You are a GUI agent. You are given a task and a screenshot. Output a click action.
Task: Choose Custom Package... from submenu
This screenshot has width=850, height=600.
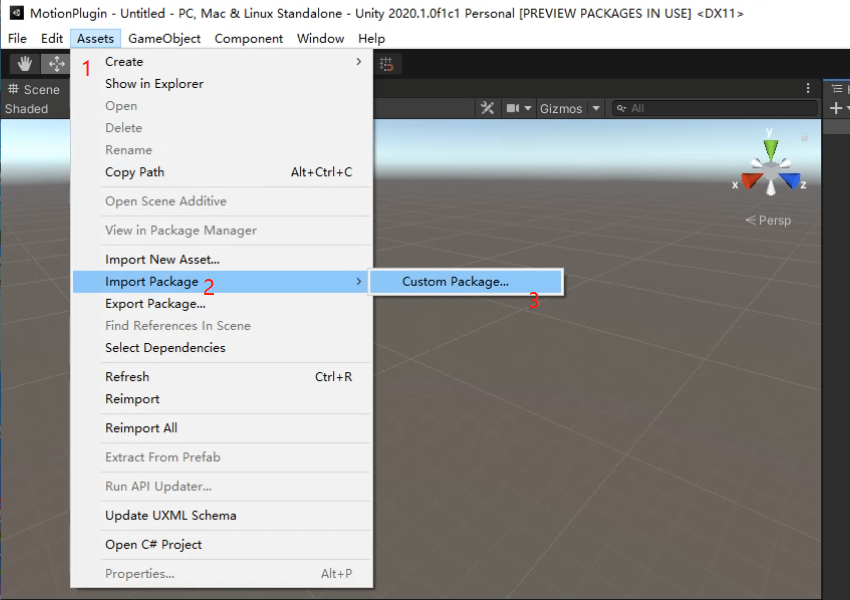(455, 282)
